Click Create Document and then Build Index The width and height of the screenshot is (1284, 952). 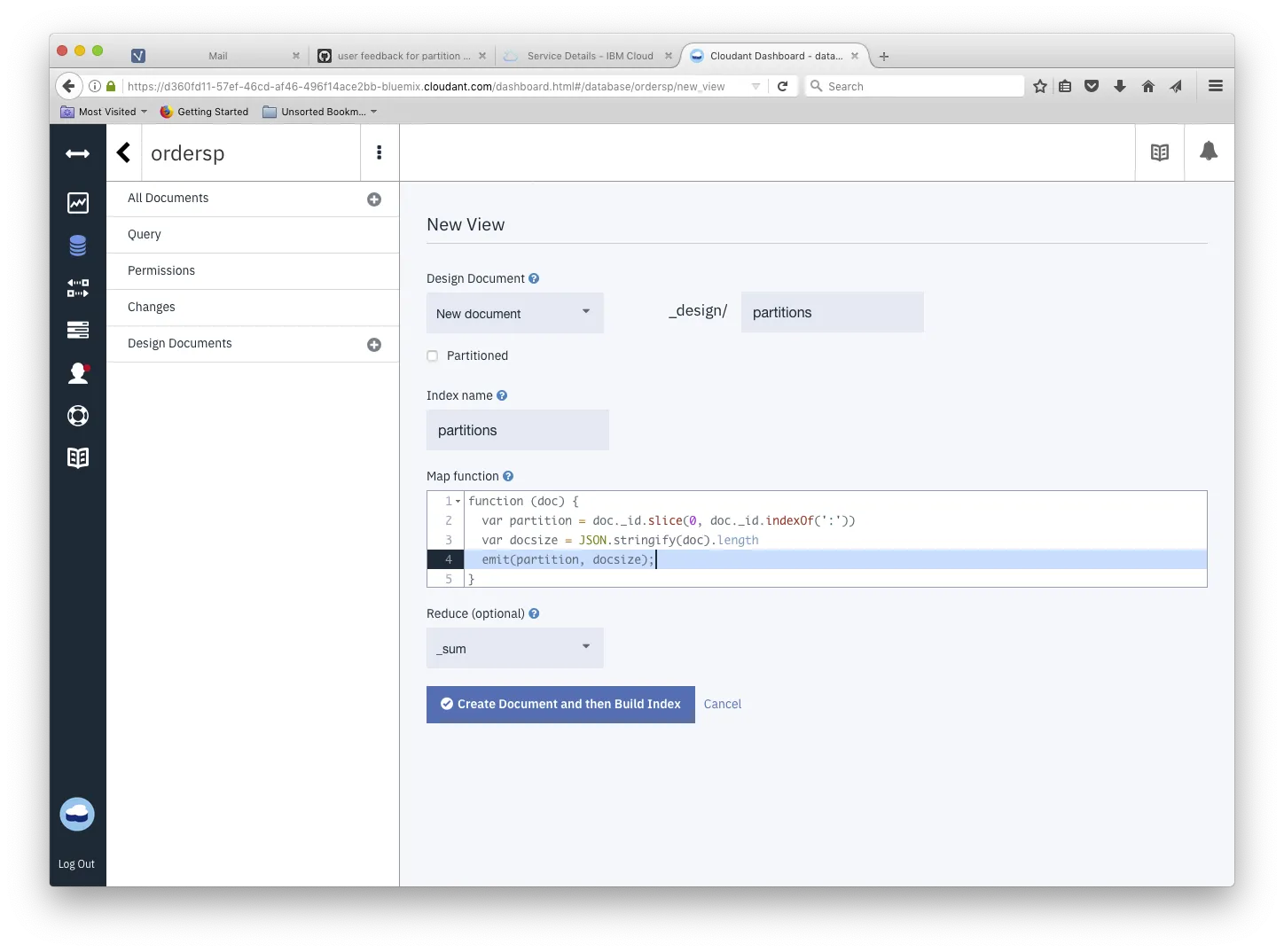(560, 705)
